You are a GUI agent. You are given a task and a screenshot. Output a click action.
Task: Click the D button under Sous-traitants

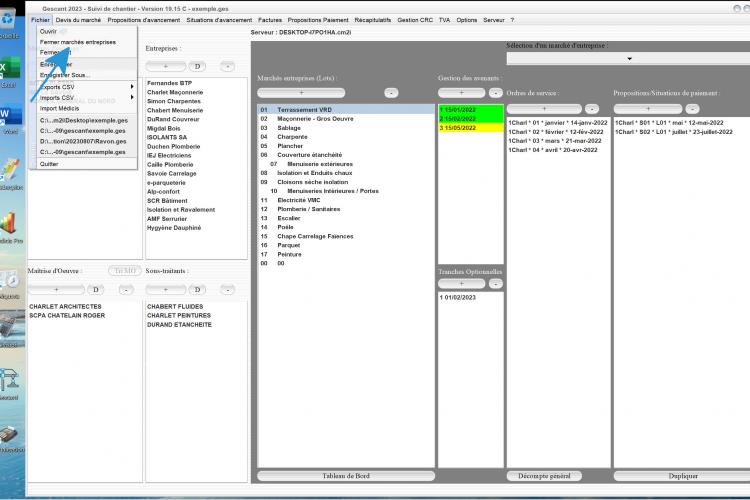pyautogui.click(x=197, y=290)
